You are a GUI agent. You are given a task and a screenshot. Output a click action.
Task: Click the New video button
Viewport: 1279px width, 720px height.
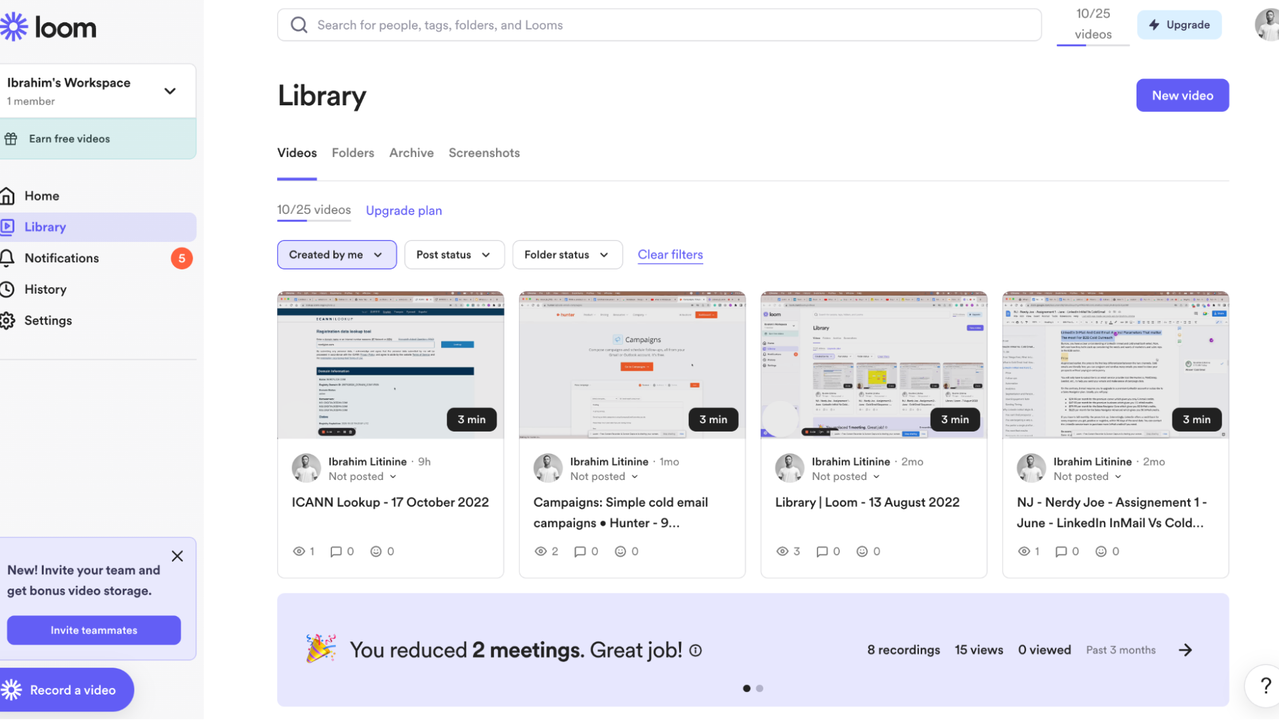pyautogui.click(x=1182, y=95)
